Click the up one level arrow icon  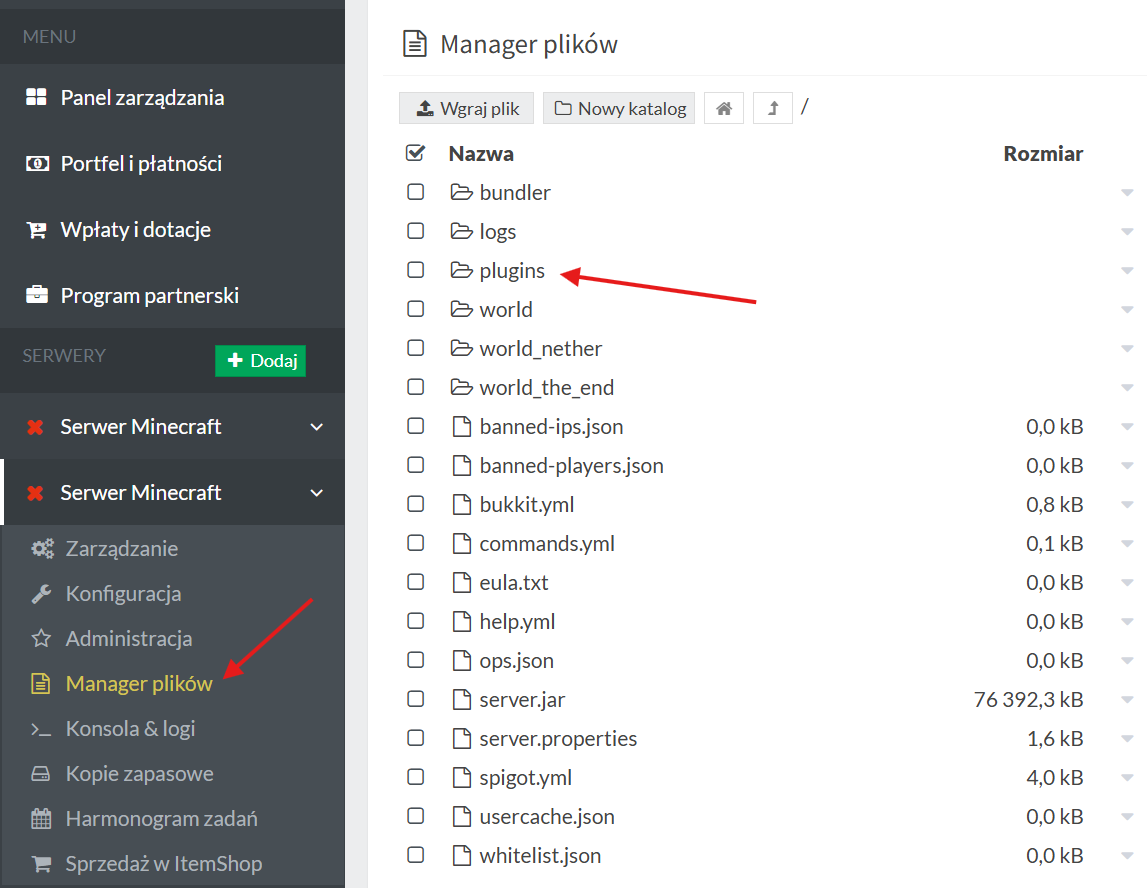coord(773,108)
